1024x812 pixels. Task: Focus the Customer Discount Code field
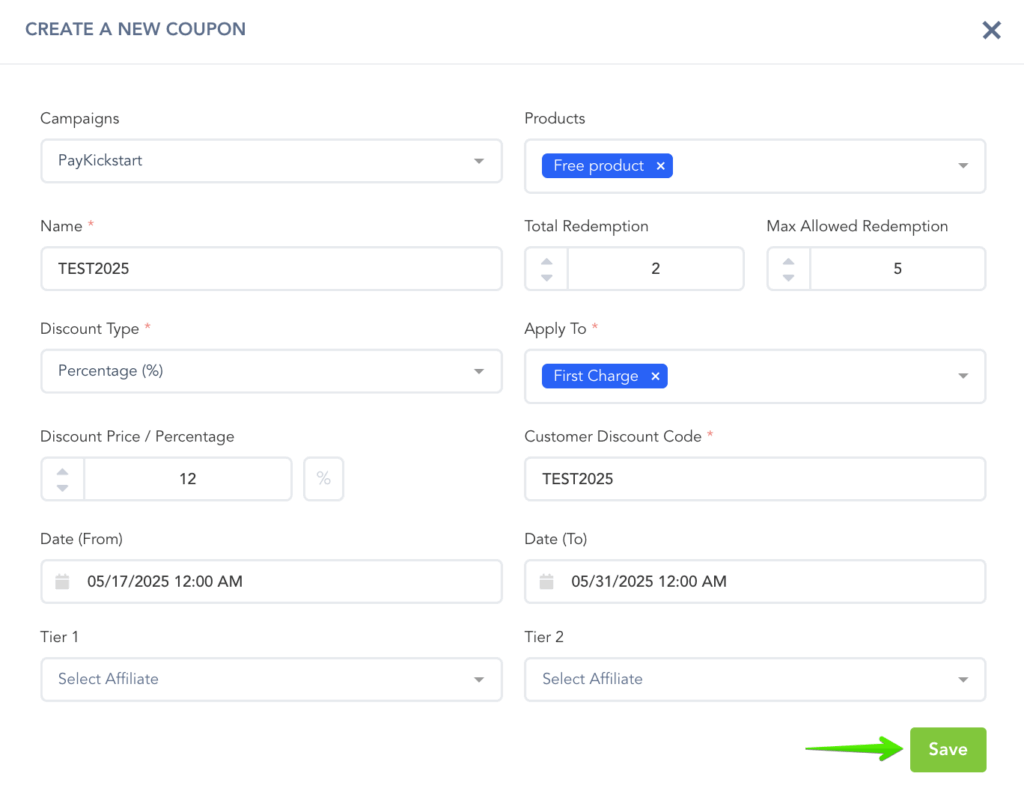pos(755,479)
